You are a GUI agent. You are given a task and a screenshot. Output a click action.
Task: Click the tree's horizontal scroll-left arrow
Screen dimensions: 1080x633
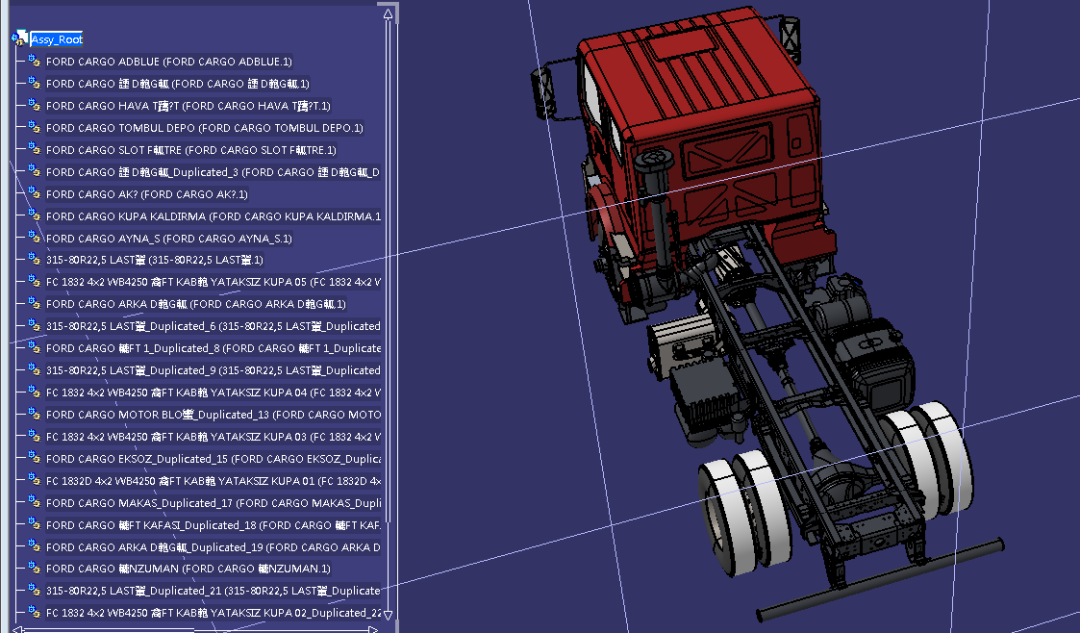tap(18, 629)
